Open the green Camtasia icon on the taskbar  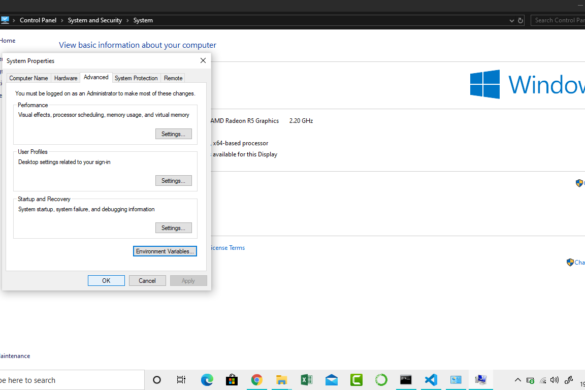coord(356,380)
